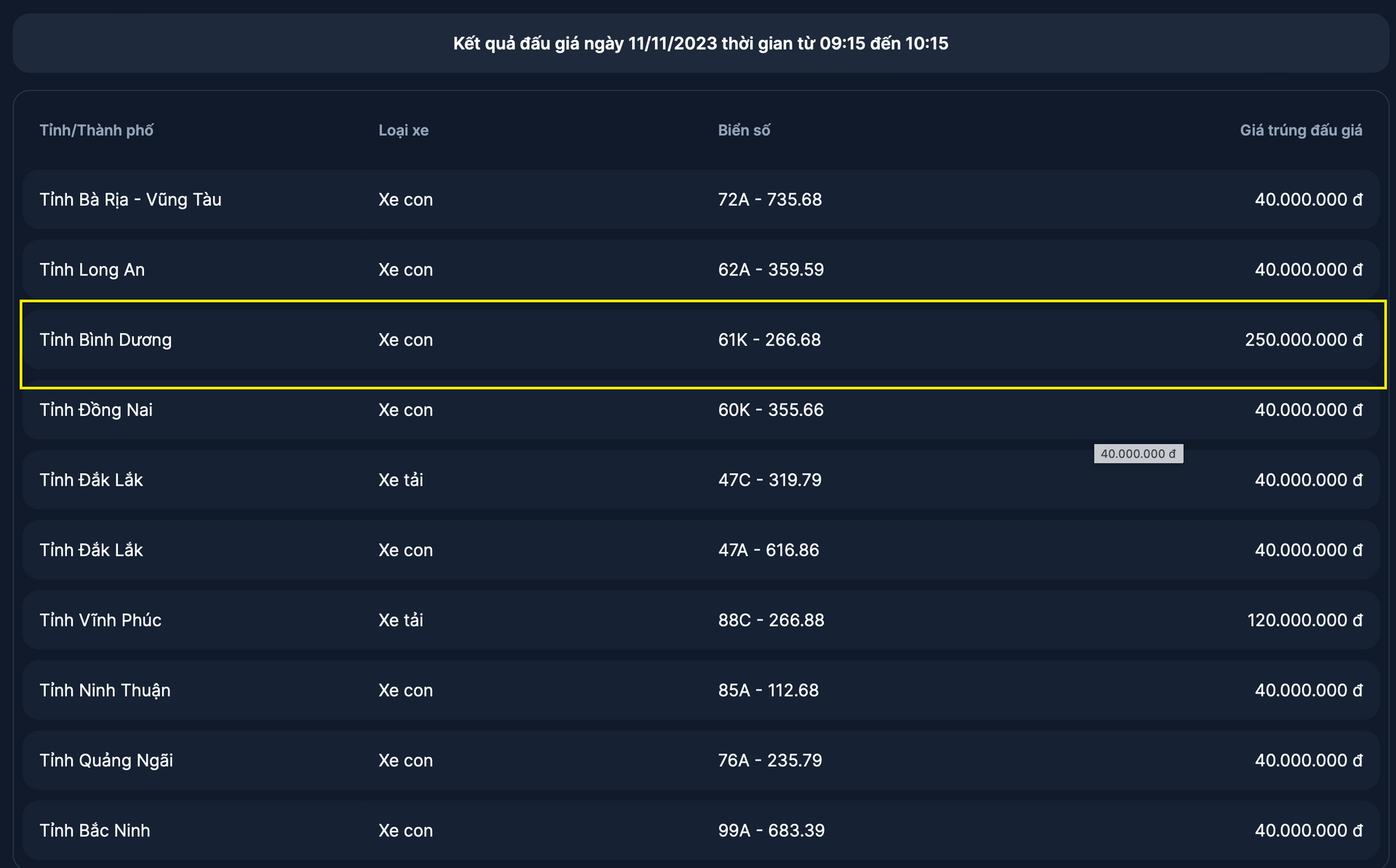The height and width of the screenshot is (868, 1396).
Task: Click Tỉnh Bà Rịa - Vũng Tàu name
Action: click(x=130, y=200)
